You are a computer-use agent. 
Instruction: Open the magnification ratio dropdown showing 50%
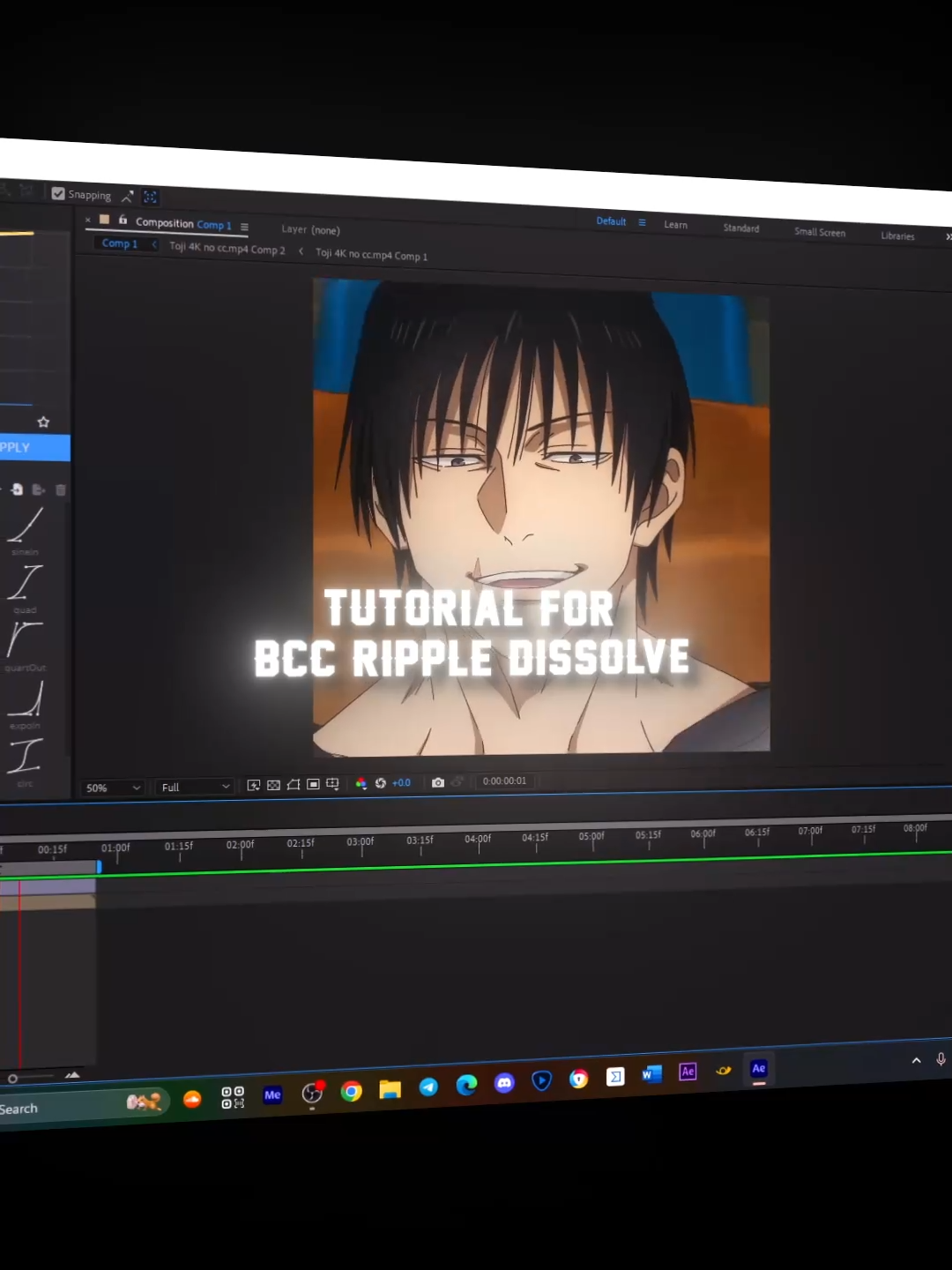coord(112,787)
